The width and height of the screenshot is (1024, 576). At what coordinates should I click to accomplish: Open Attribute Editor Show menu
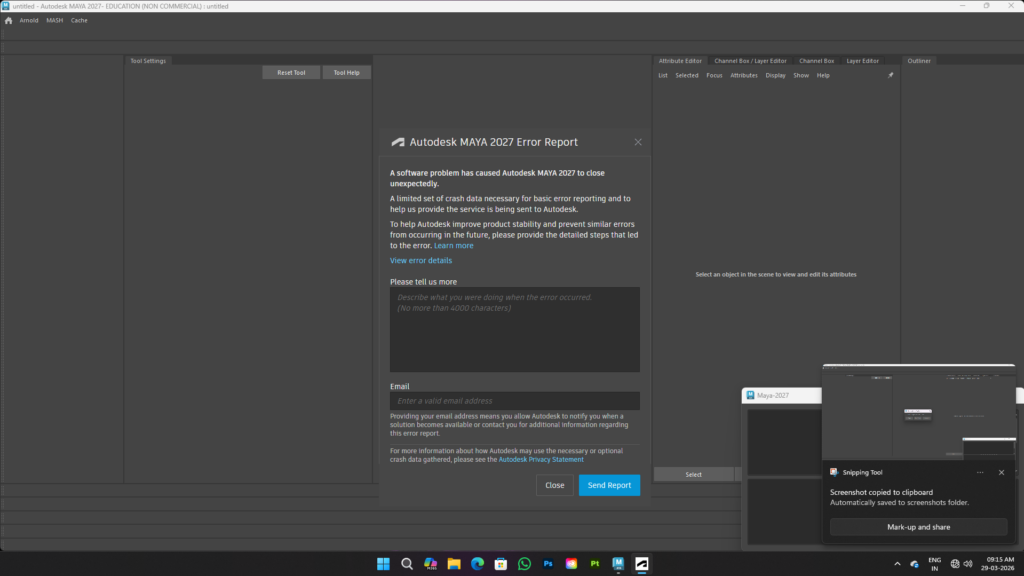pos(801,75)
